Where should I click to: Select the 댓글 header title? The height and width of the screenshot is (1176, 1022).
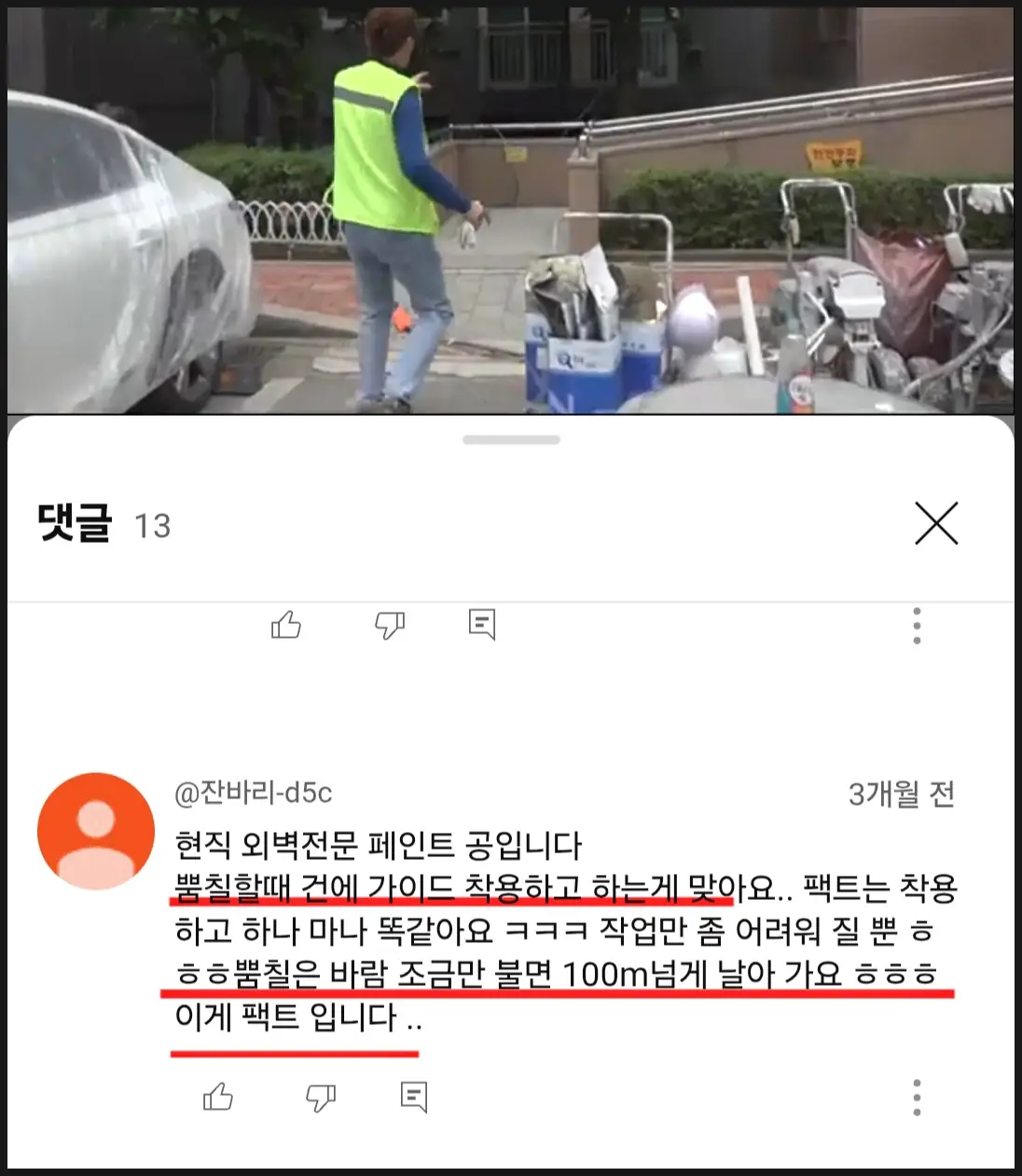[x=75, y=523]
